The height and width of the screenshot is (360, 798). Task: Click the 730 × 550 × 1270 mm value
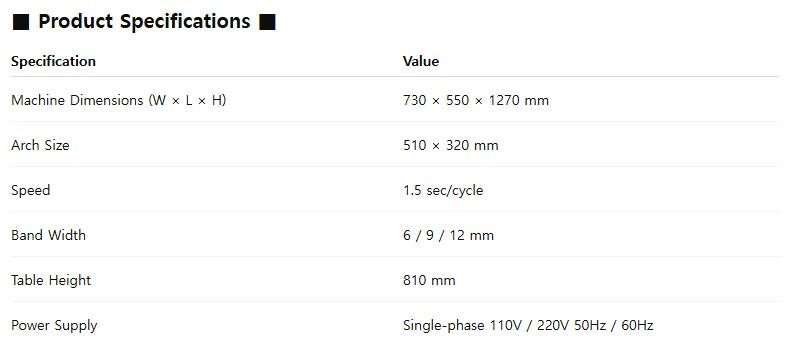[x=476, y=100]
